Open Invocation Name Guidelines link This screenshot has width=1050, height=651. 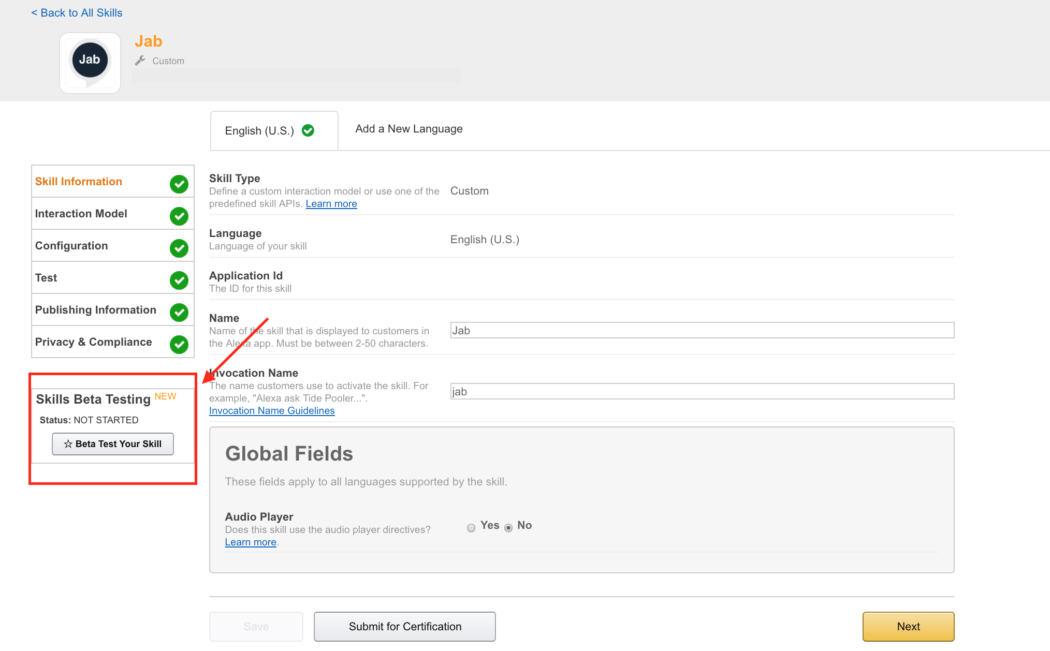pos(272,411)
